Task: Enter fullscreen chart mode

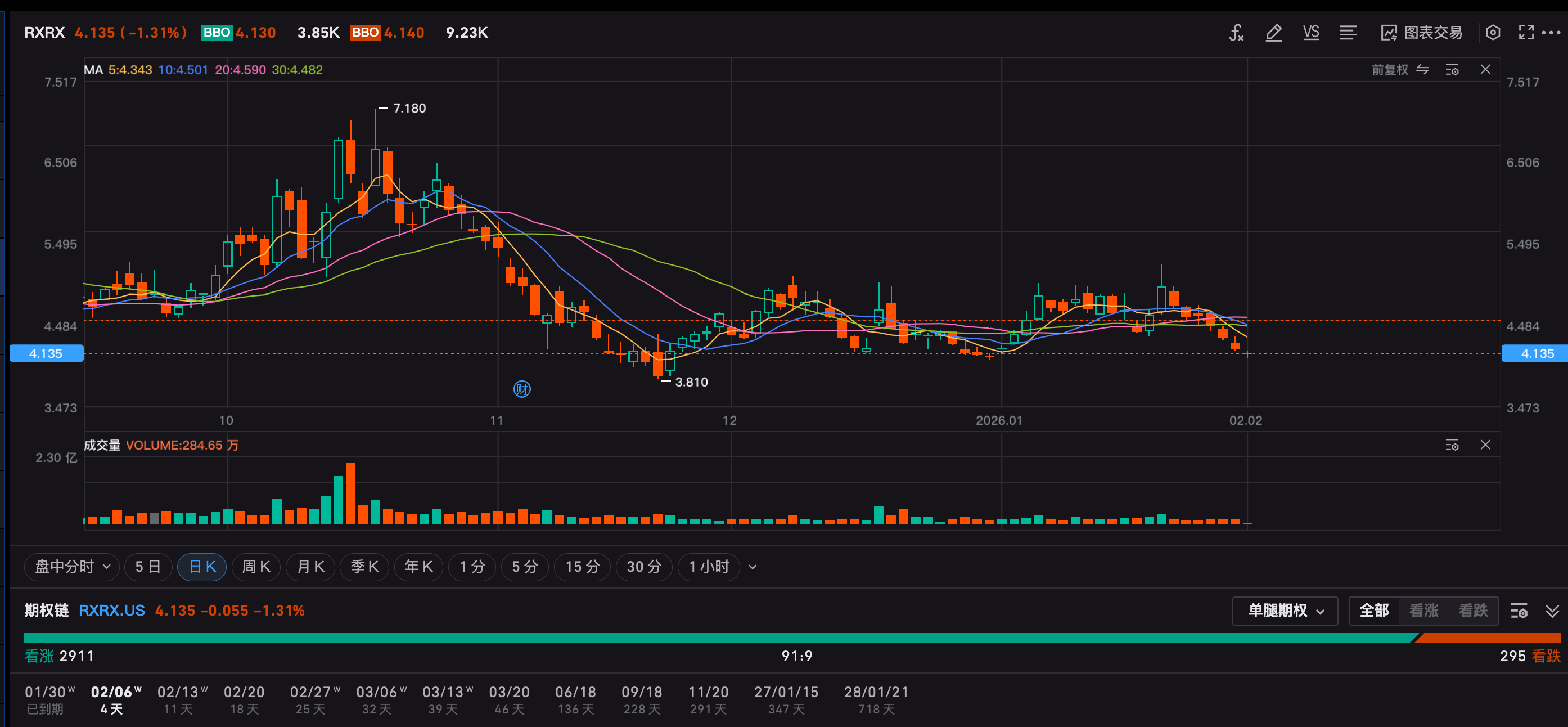Action: [1526, 33]
